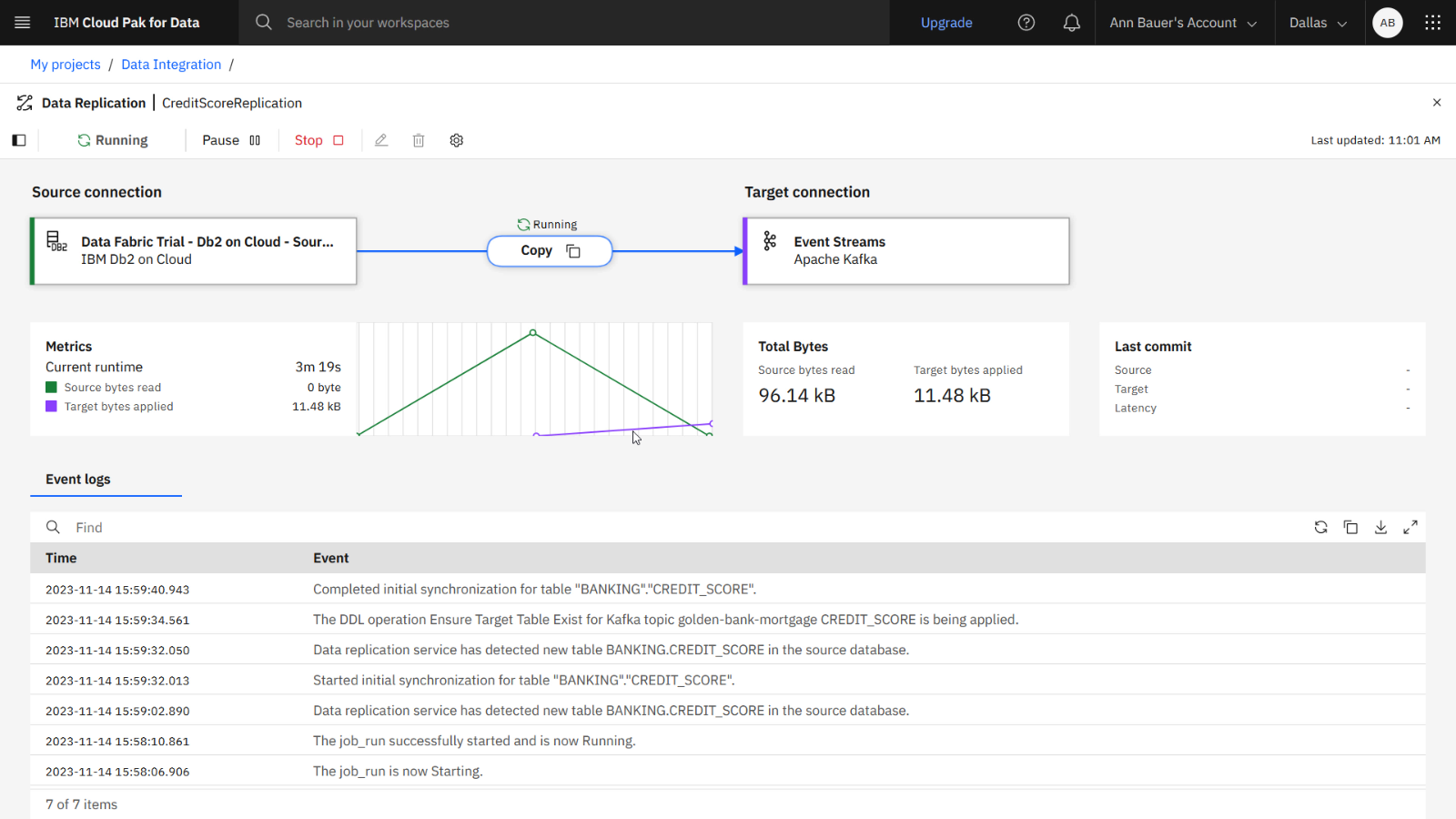
Task: Go to Data Integration breadcrumb
Action: coord(171,65)
